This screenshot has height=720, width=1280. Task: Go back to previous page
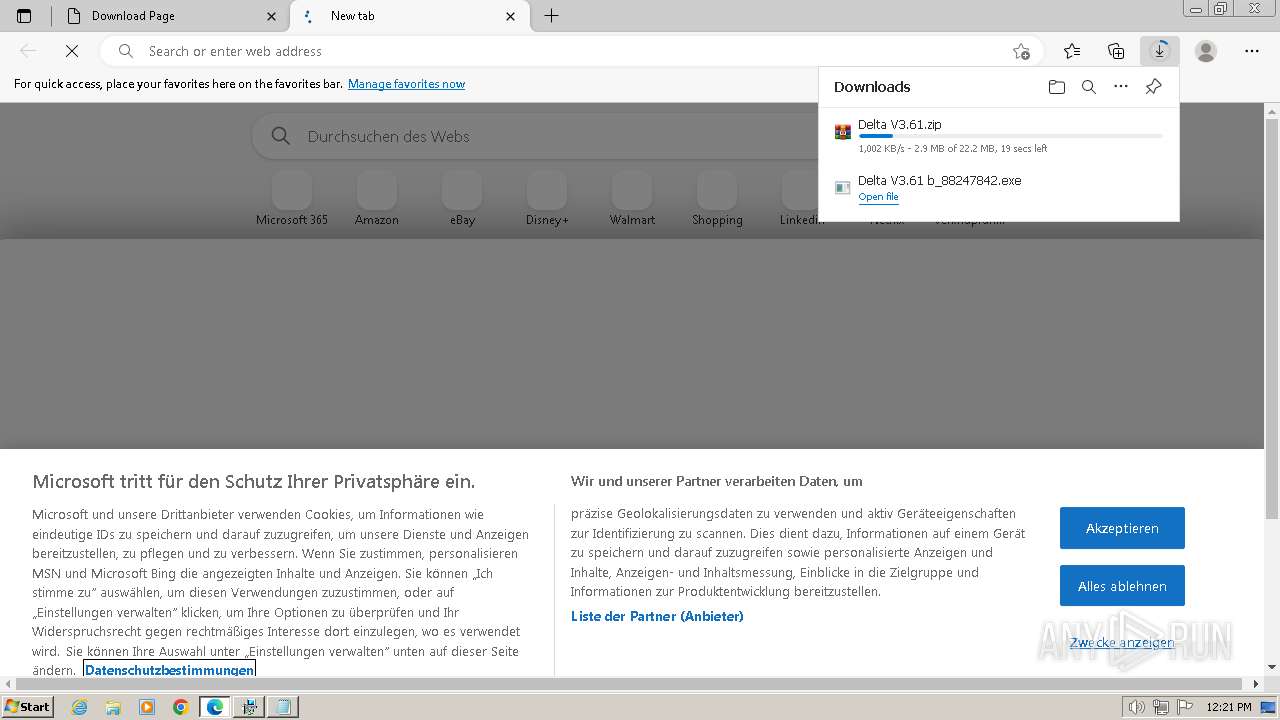pos(28,51)
